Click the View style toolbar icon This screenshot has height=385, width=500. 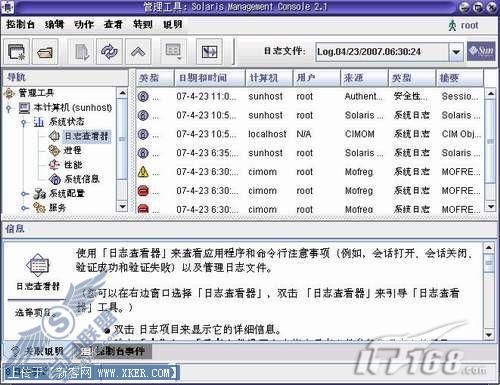(174, 52)
